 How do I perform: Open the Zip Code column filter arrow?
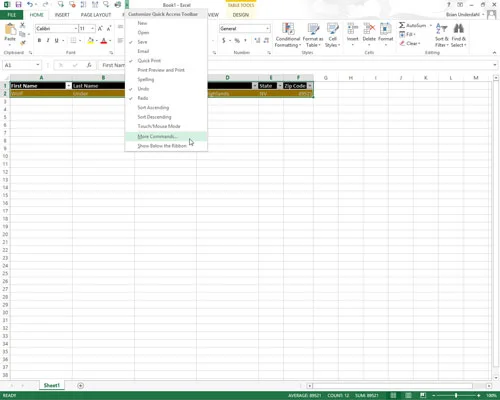(x=310, y=86)
